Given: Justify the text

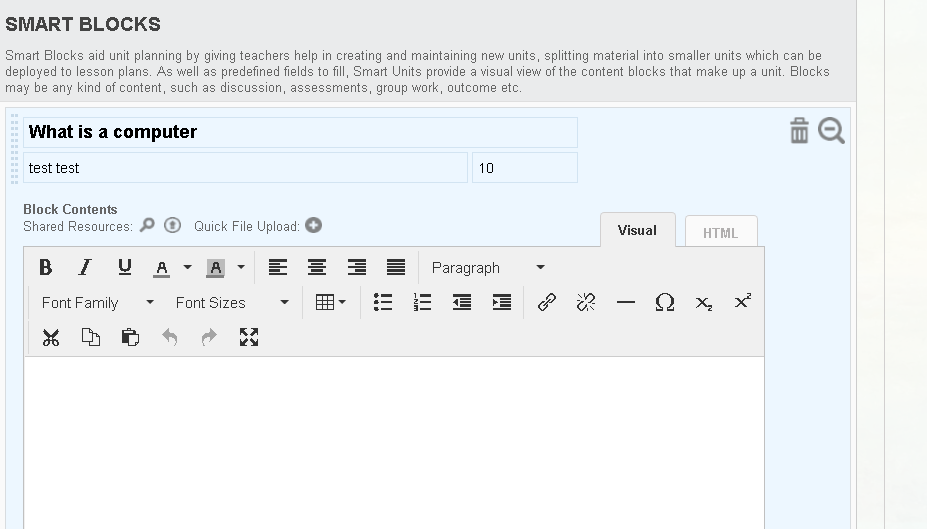Looking at the screenshot, I should coord(396,268).
